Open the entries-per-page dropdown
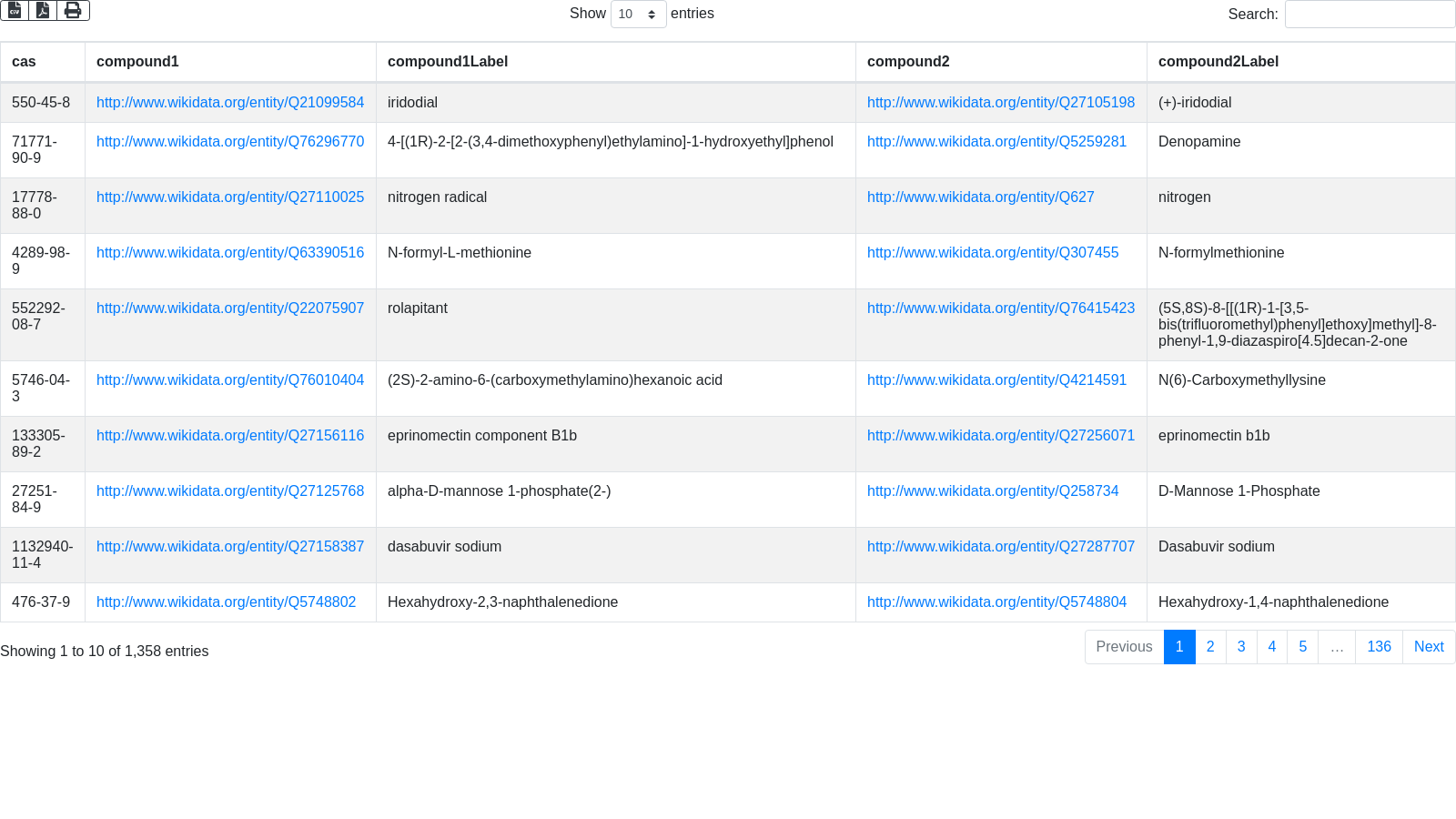Viewport: 1456px width, 819px height. 638,14
